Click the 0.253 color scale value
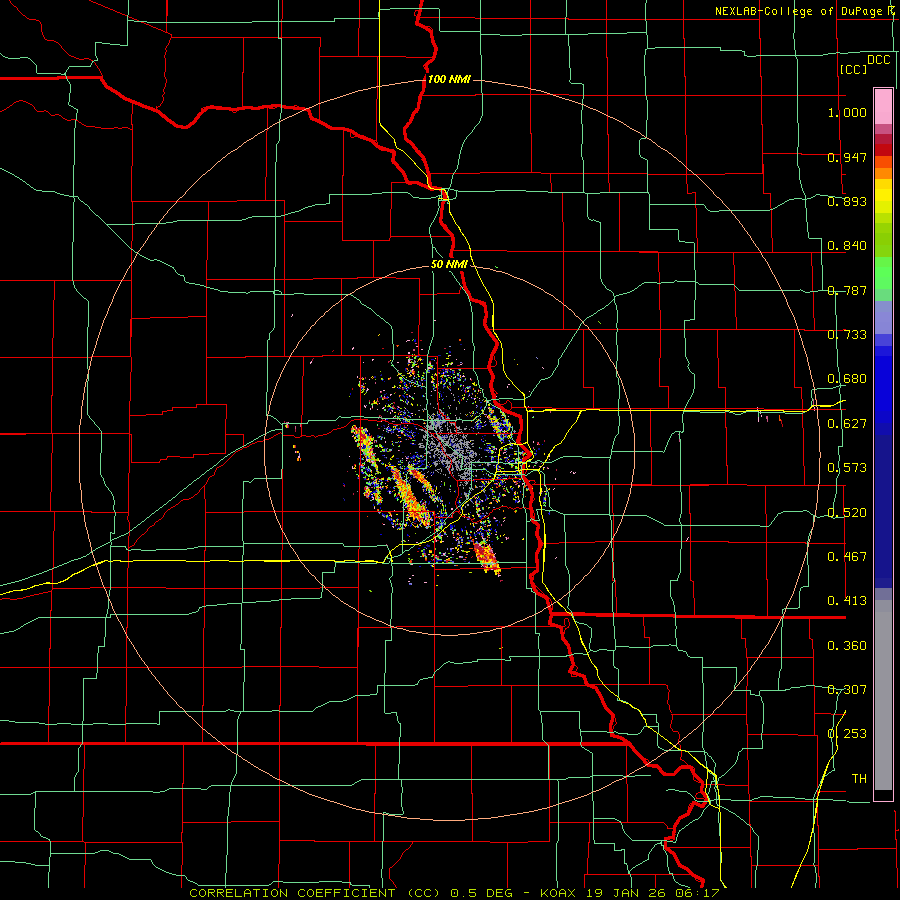Screen dimensions: 900x900 click(847, 734)
